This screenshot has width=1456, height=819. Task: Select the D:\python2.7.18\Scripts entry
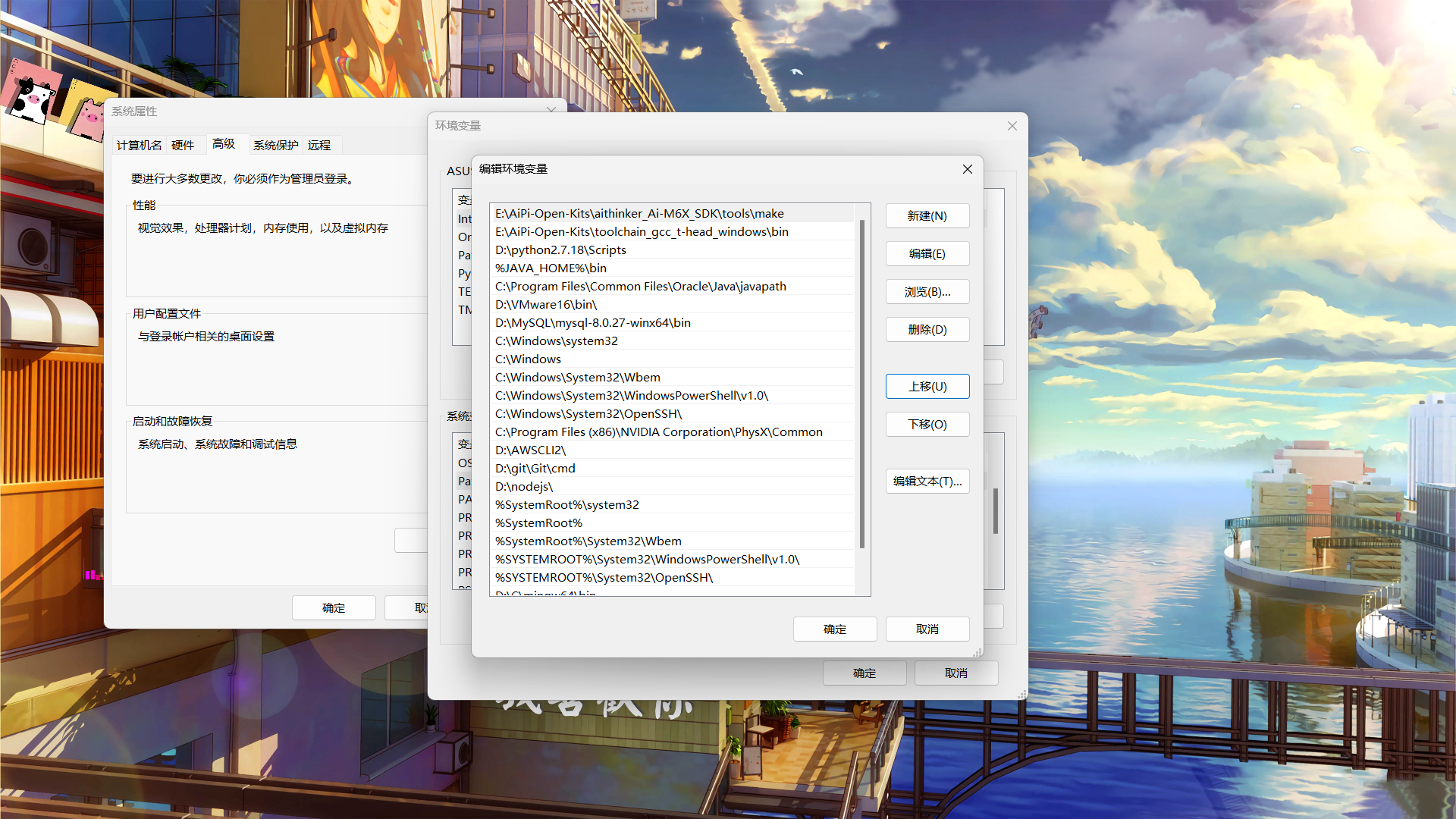[x=672, y=250]
